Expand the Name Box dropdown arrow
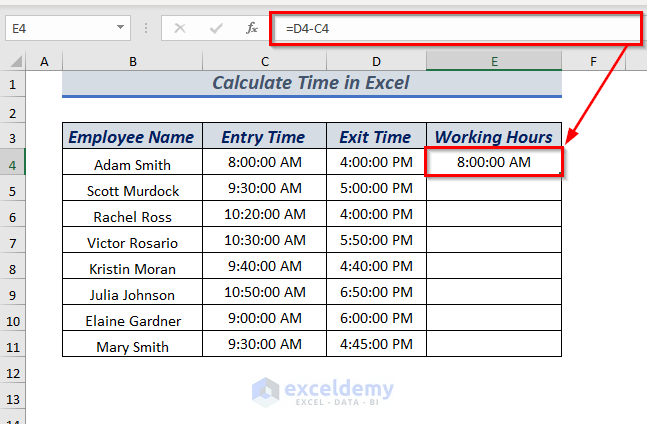The image size is (647, 424). click(120, 28)
